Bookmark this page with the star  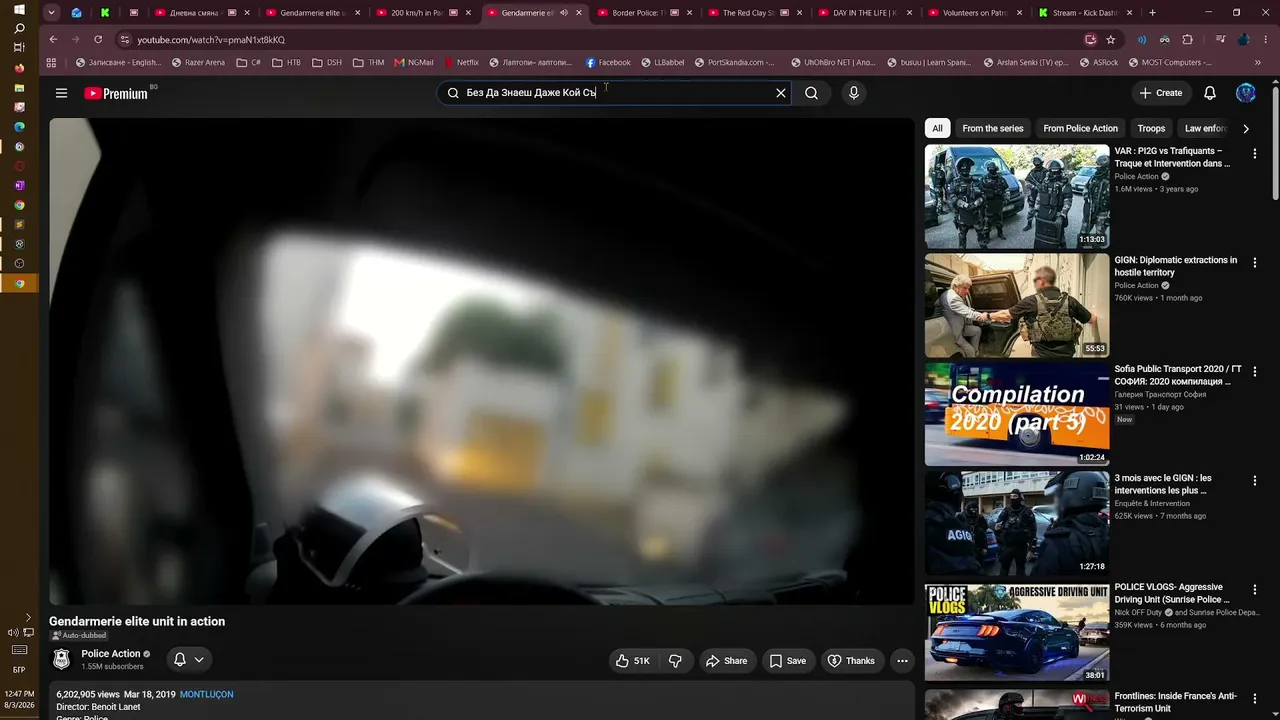[x=1111, y=40]
